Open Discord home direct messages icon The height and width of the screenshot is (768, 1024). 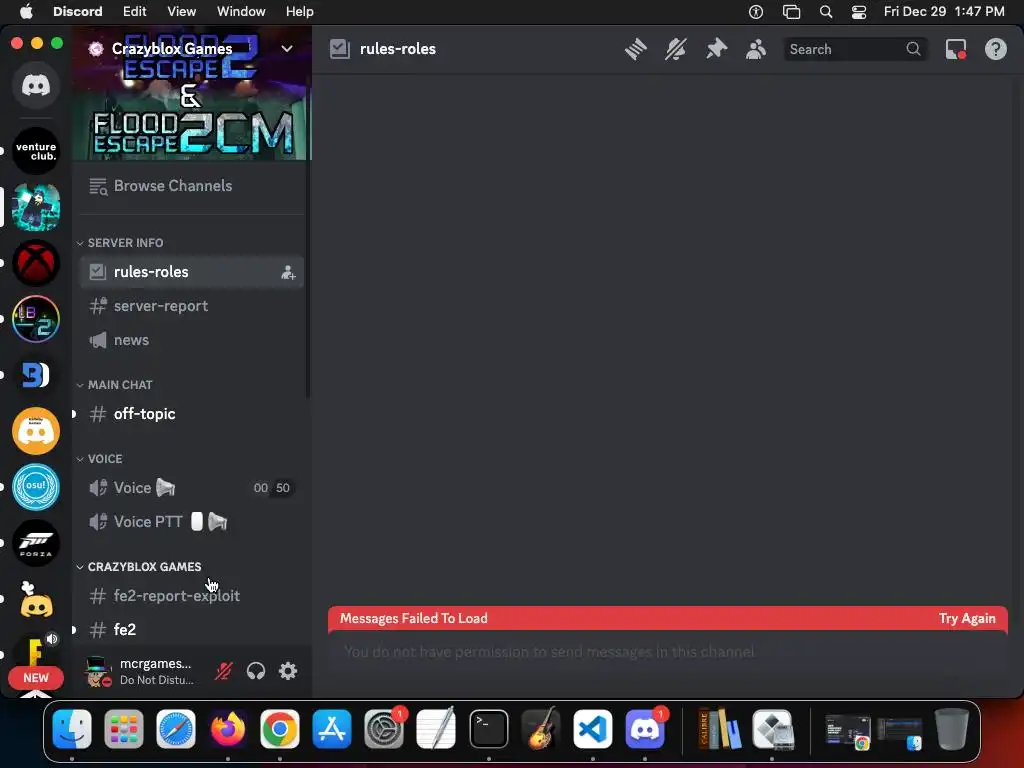(x=36, y=85)
